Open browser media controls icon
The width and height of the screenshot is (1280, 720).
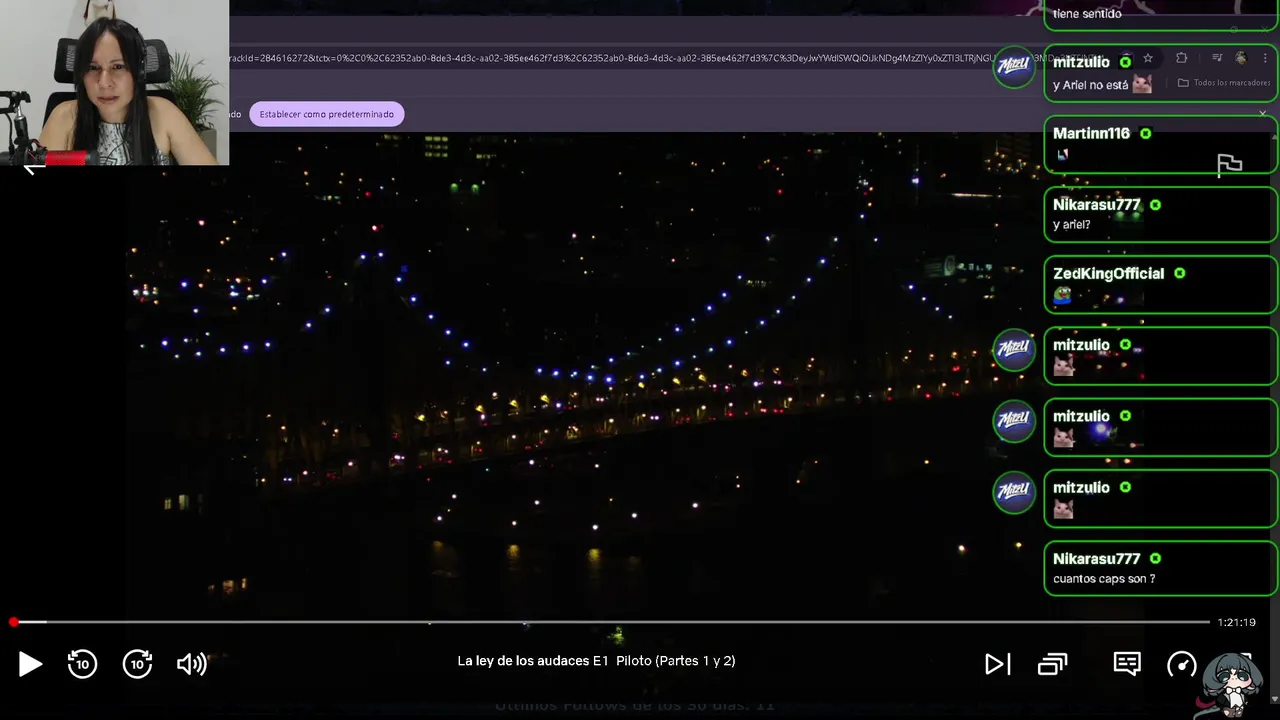coord(1217,58)
